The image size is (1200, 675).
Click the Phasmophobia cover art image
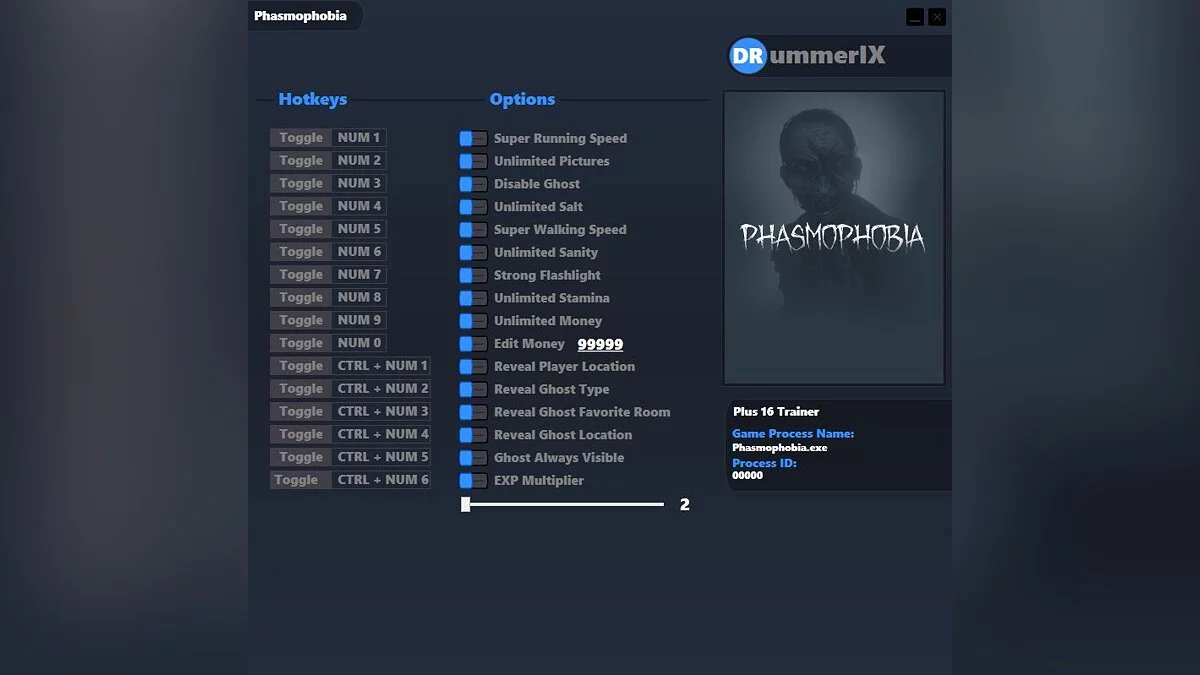click(x=834, y=238)
